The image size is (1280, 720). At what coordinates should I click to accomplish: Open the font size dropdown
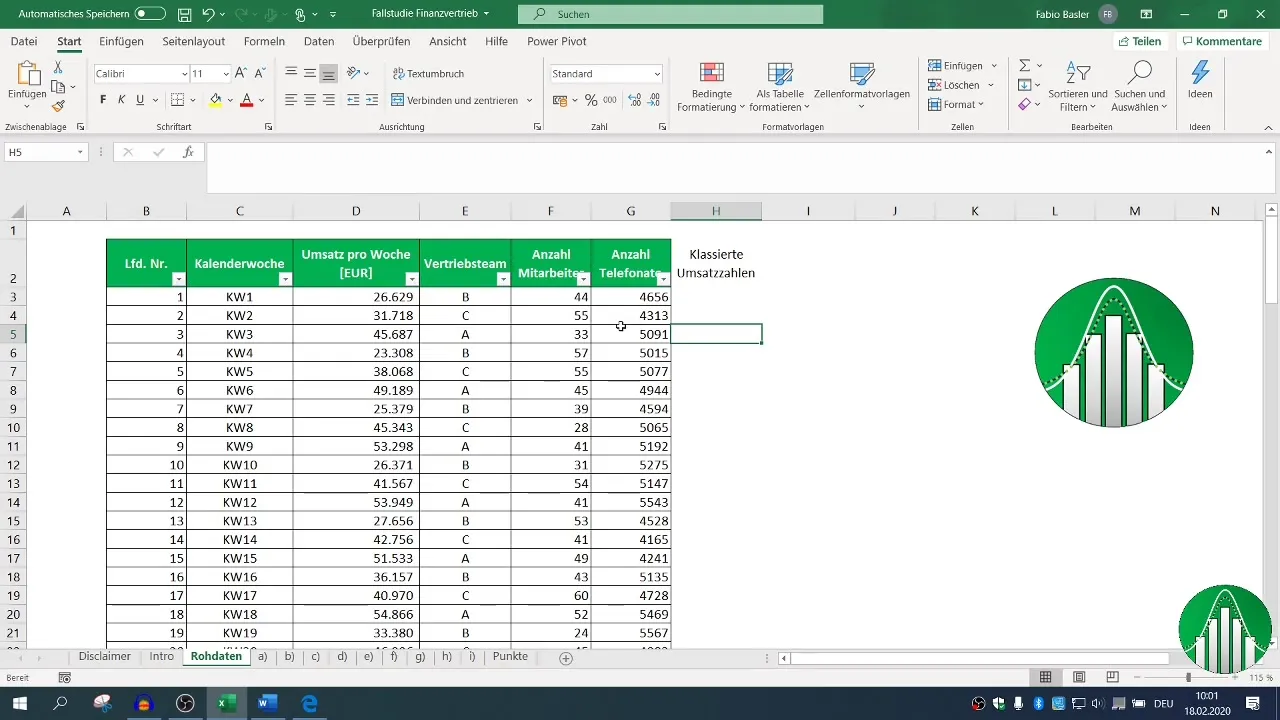click(226, 74)
